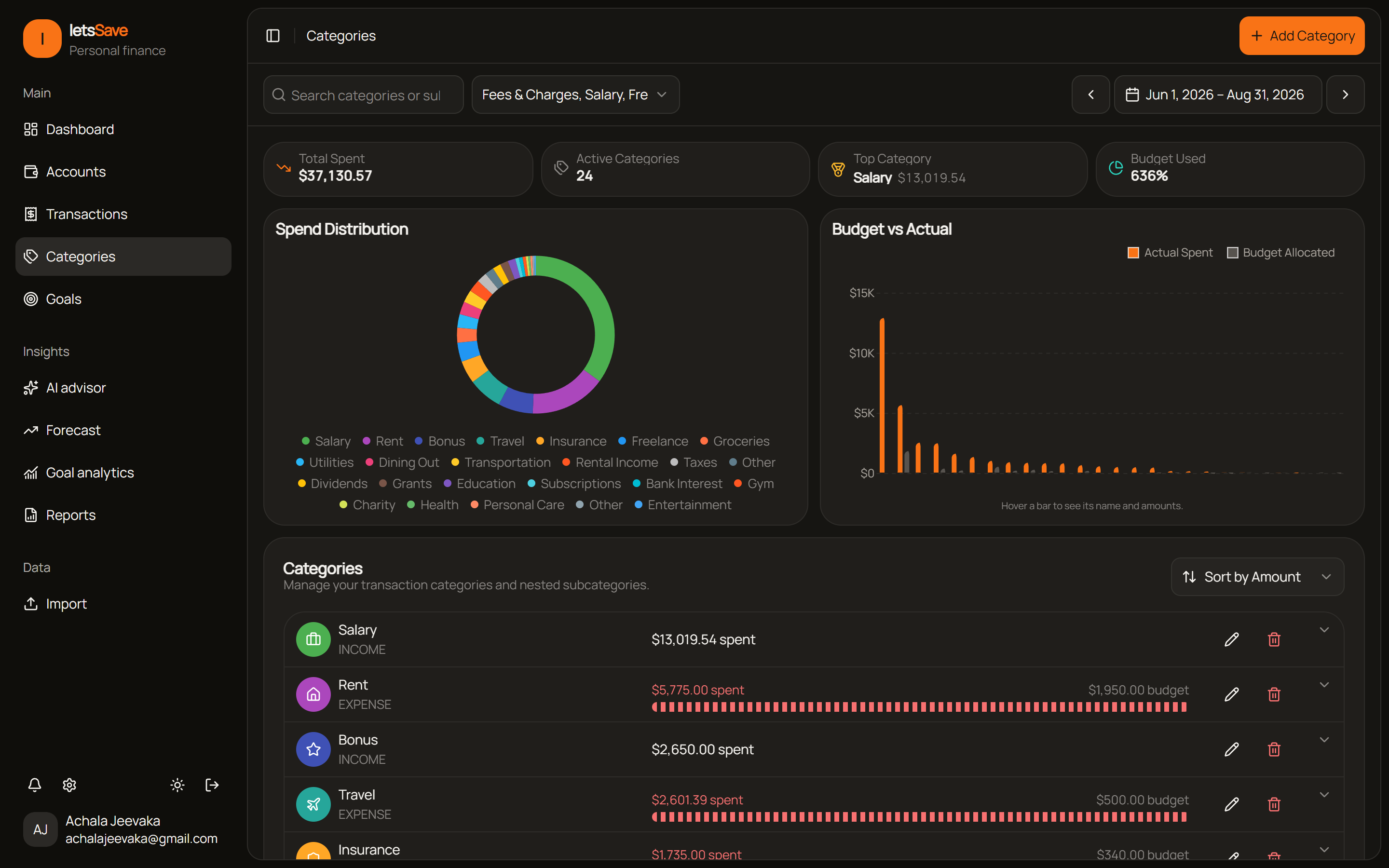Screen dimensions: 1389x868
Task: Expand the Salary category row
Action: 1324,630
